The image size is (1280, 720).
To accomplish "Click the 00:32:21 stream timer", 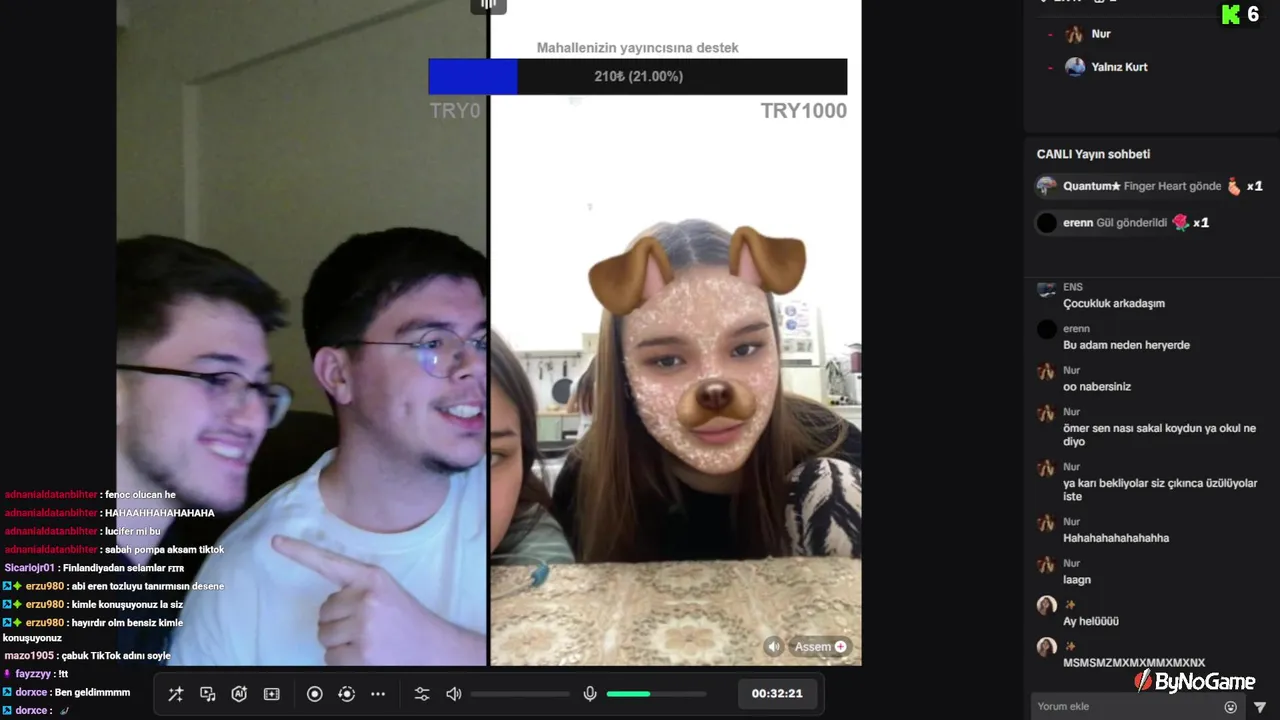I will pos(777,693).
